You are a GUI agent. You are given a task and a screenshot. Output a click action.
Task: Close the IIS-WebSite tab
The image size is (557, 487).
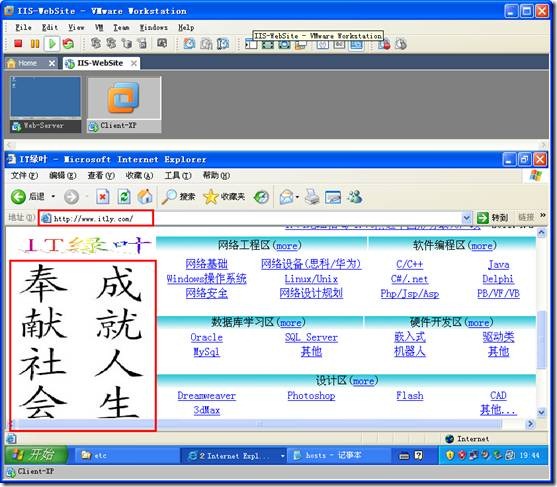pyautogui.click(x=134, y=63)
